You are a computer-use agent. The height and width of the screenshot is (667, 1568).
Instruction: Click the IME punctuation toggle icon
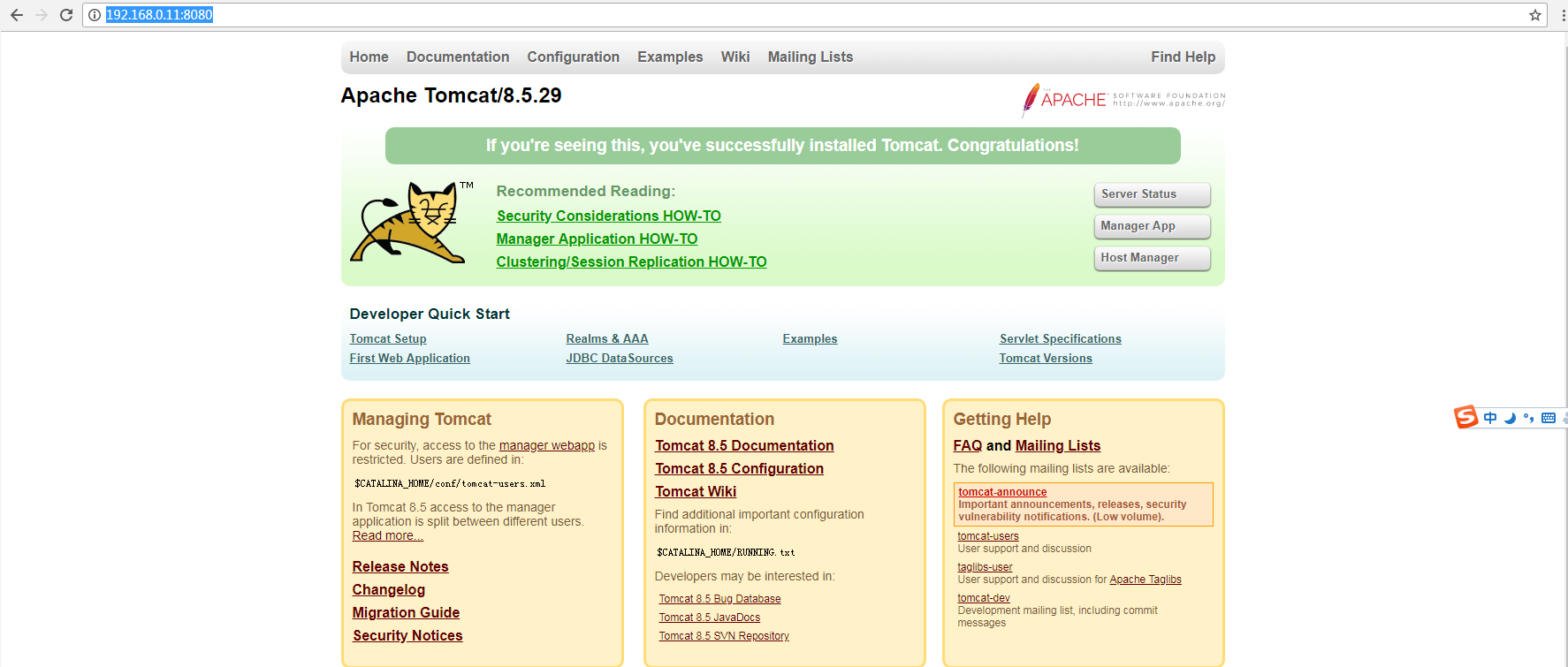click(1529, 418)
